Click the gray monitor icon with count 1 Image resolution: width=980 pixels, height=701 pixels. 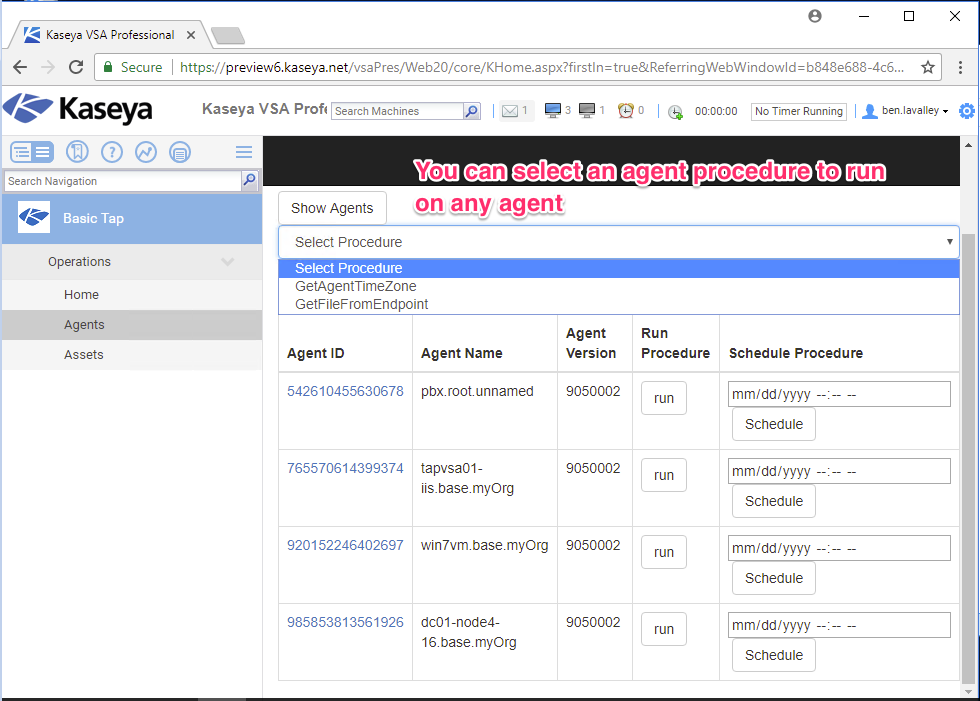587,111
